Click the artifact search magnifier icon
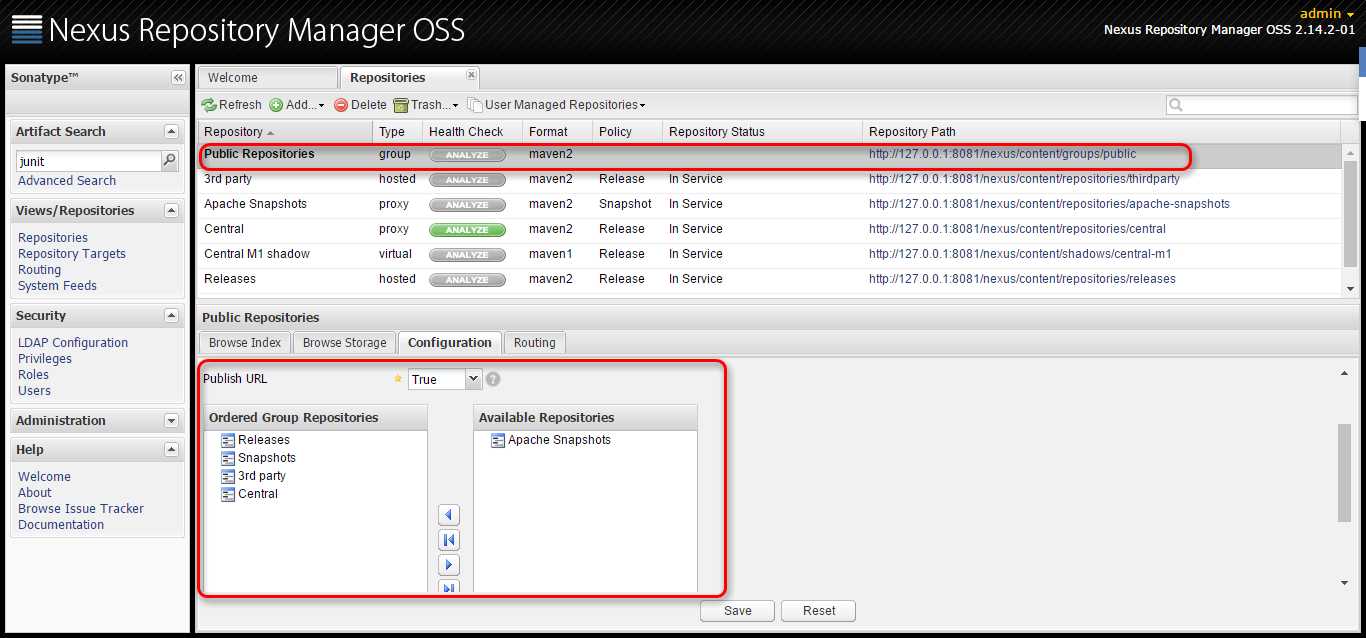This screenshot has height=638, width=1366. point(170,160)
